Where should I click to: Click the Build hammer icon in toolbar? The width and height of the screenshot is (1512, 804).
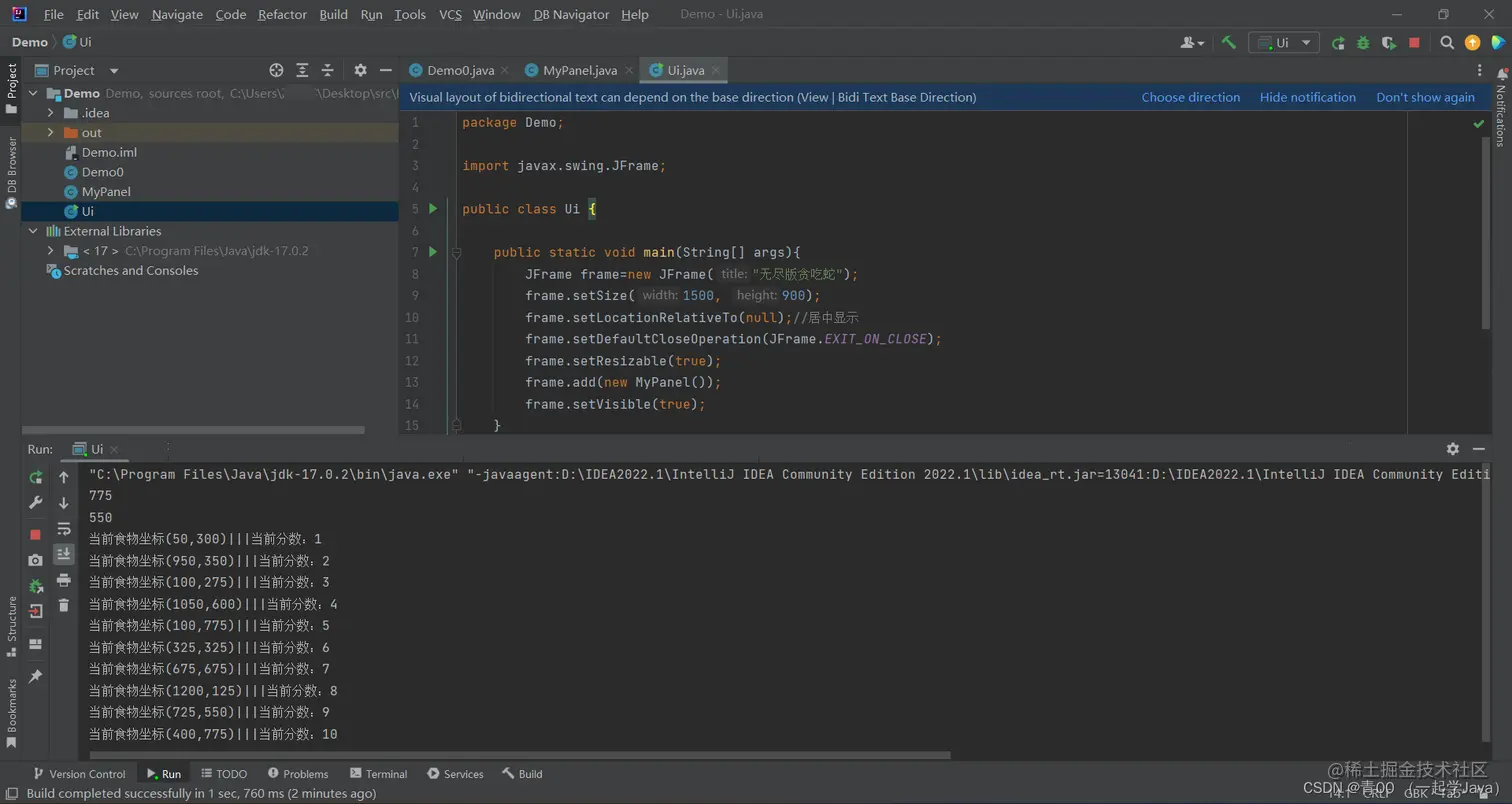click(x=1229, y=43)
